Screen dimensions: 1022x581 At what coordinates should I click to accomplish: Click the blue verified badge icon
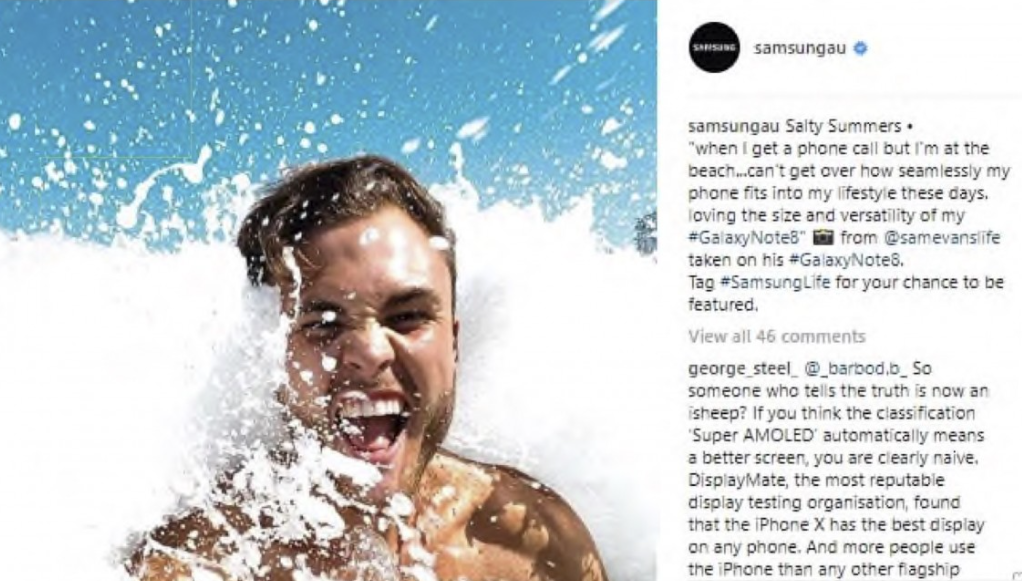[860, 48]
